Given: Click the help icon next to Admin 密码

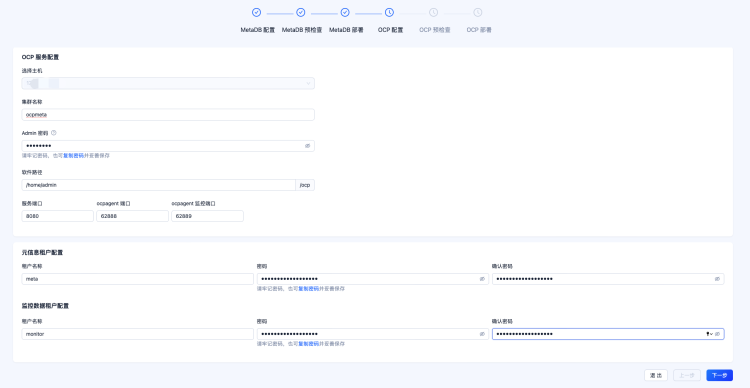Looking at the screenshot, I should pos(54,133).
